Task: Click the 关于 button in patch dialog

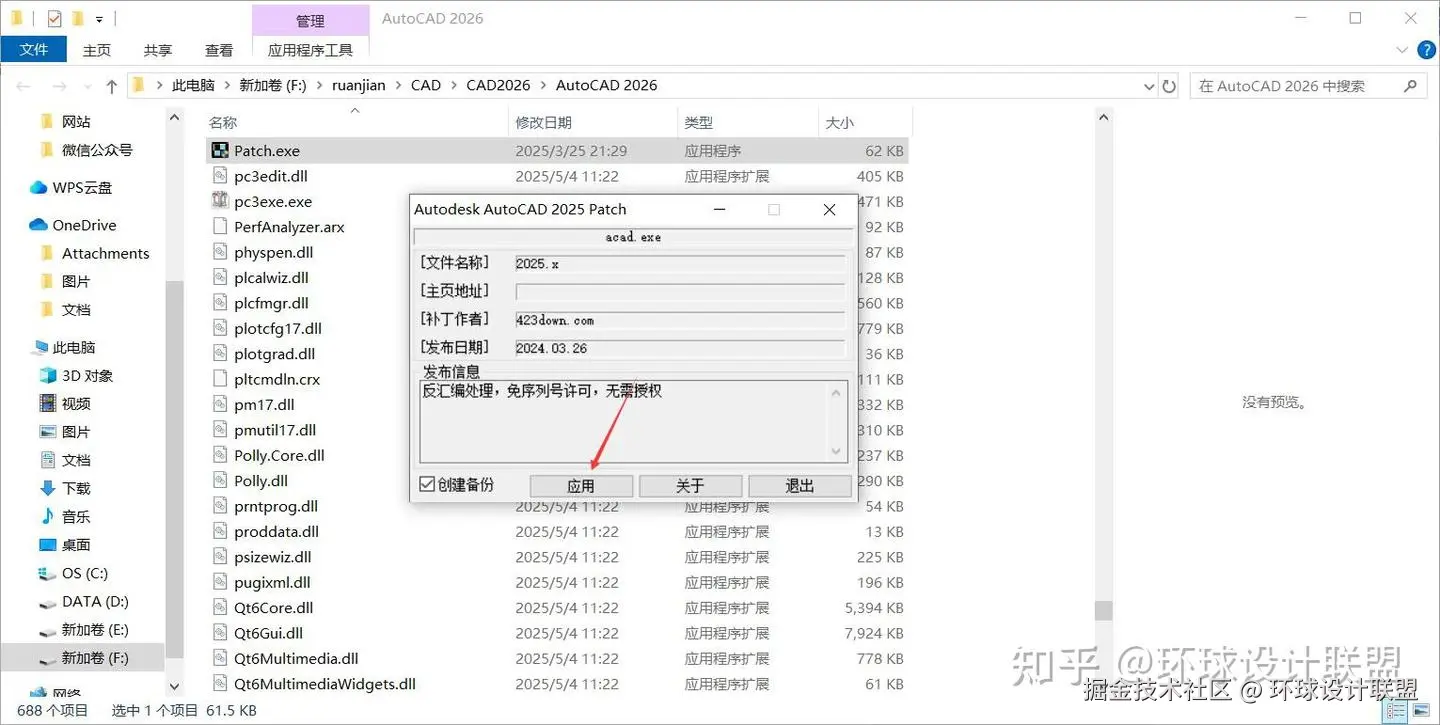Action: point(690,486)
